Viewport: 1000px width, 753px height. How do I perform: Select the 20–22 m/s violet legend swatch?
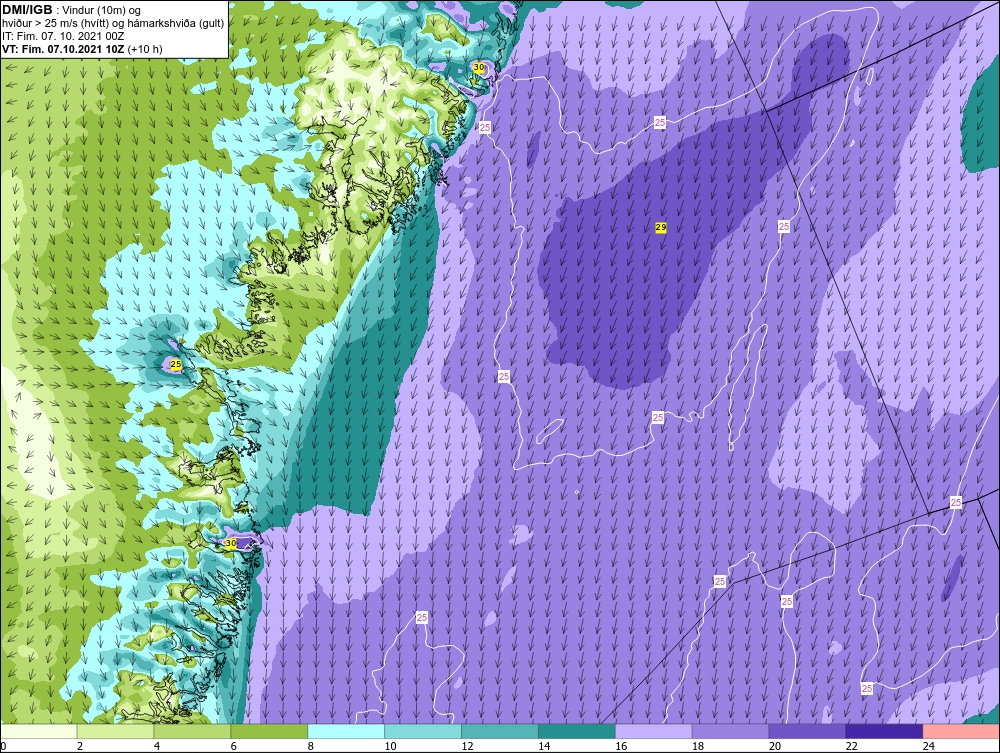[x=807, y=731]
